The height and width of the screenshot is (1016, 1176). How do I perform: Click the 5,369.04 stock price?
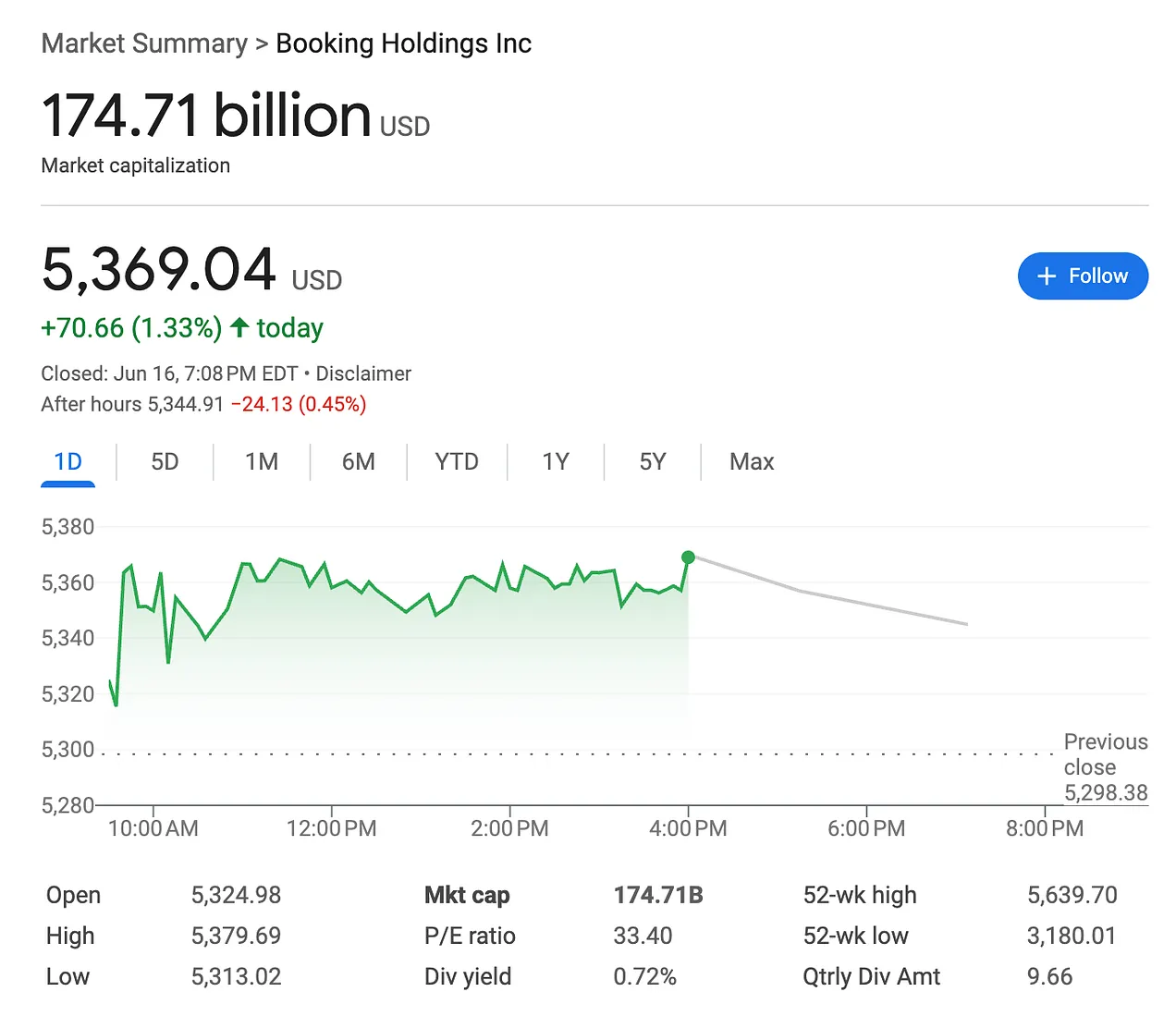pyautogui.click(x=159, y=269)
